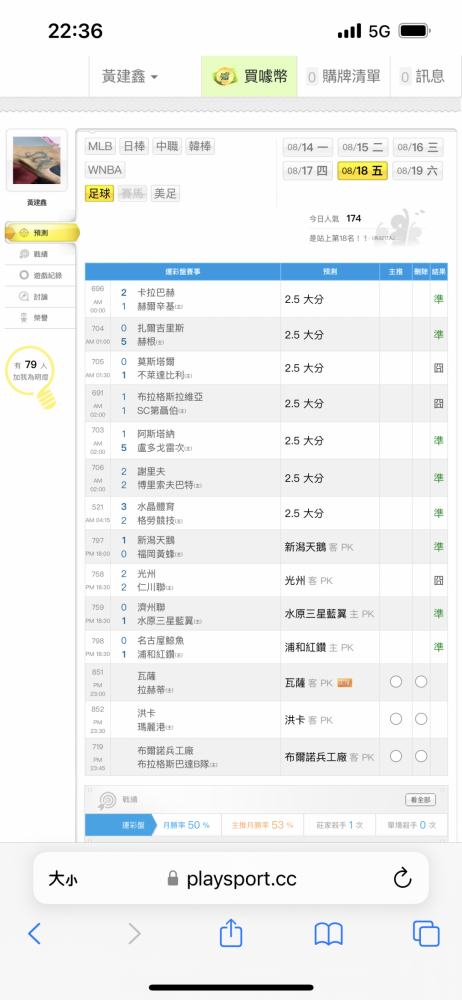Open Safari bookmarks book icon
462x1000 pixels.
pos(329,934)
